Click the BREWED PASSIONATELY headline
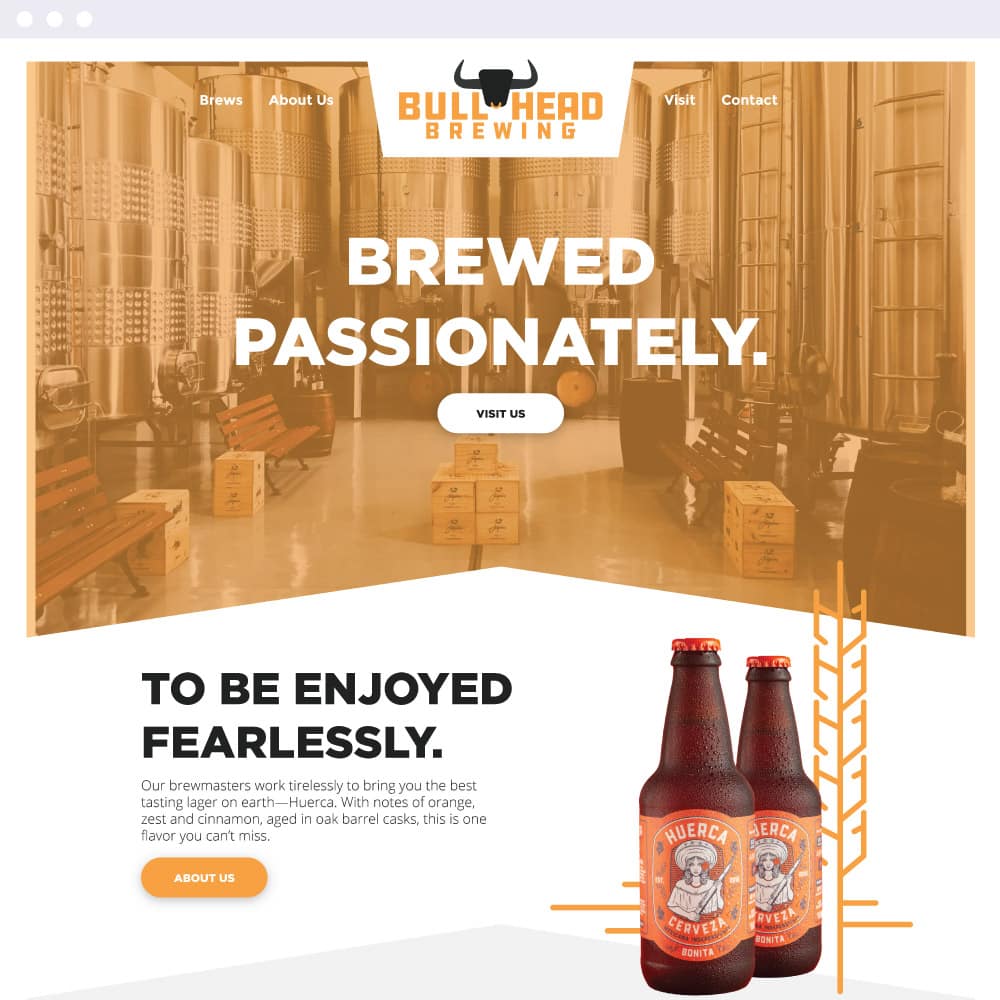The image size is (1000, 1000). click(x=501, y=302)
